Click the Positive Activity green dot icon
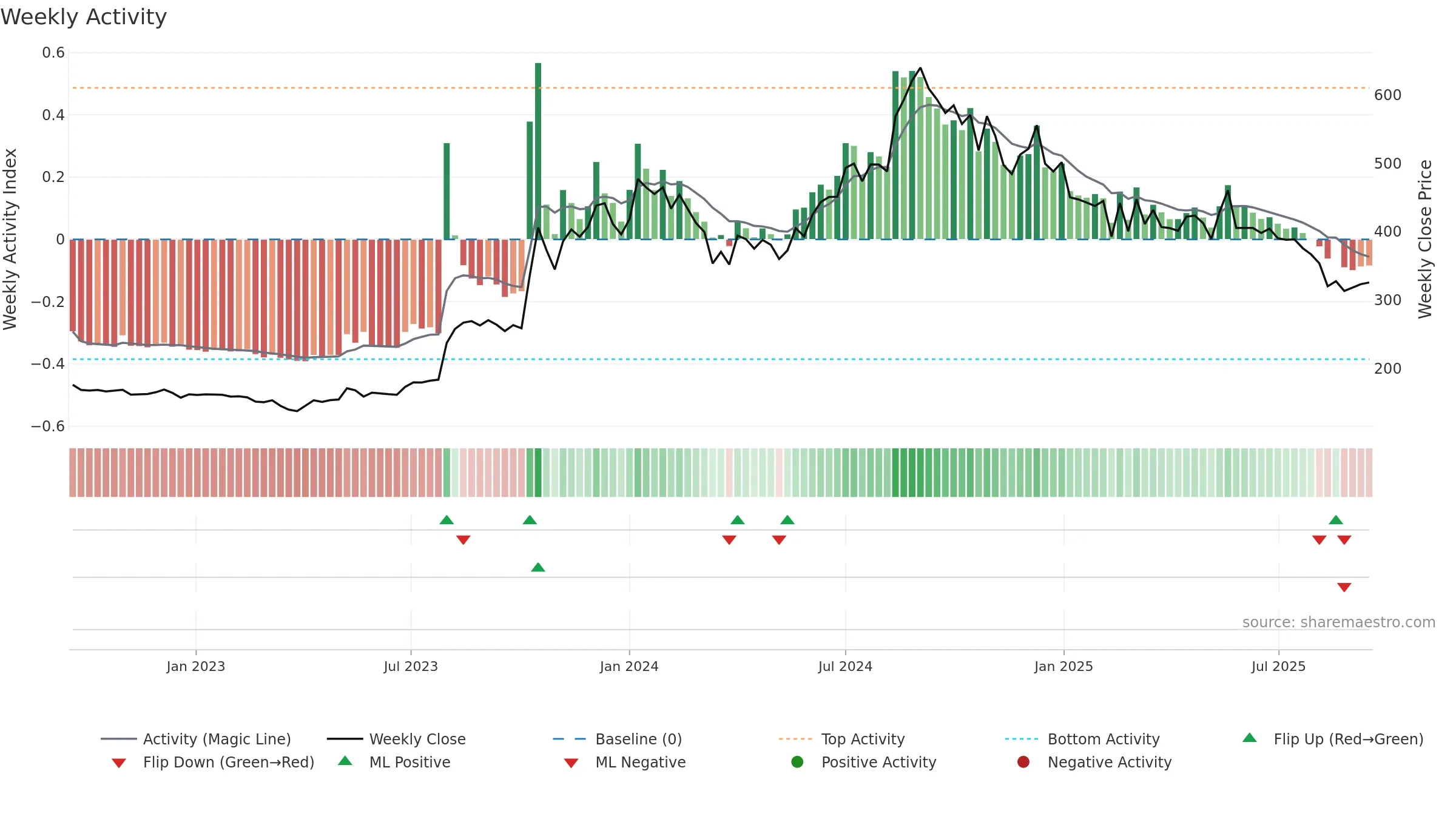1456x819 pixels. click(797, 761)
